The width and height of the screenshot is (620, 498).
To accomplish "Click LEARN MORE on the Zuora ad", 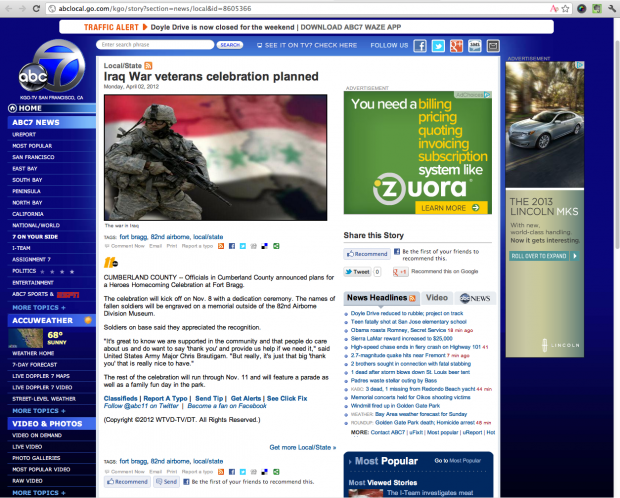I will pyautogui.click(x=451, y=208).
